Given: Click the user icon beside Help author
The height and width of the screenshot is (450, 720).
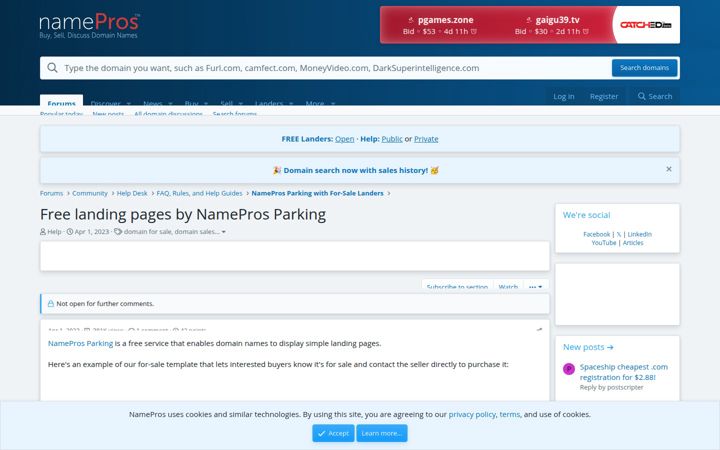Looking at the screenshot, I should coord(43,231).
